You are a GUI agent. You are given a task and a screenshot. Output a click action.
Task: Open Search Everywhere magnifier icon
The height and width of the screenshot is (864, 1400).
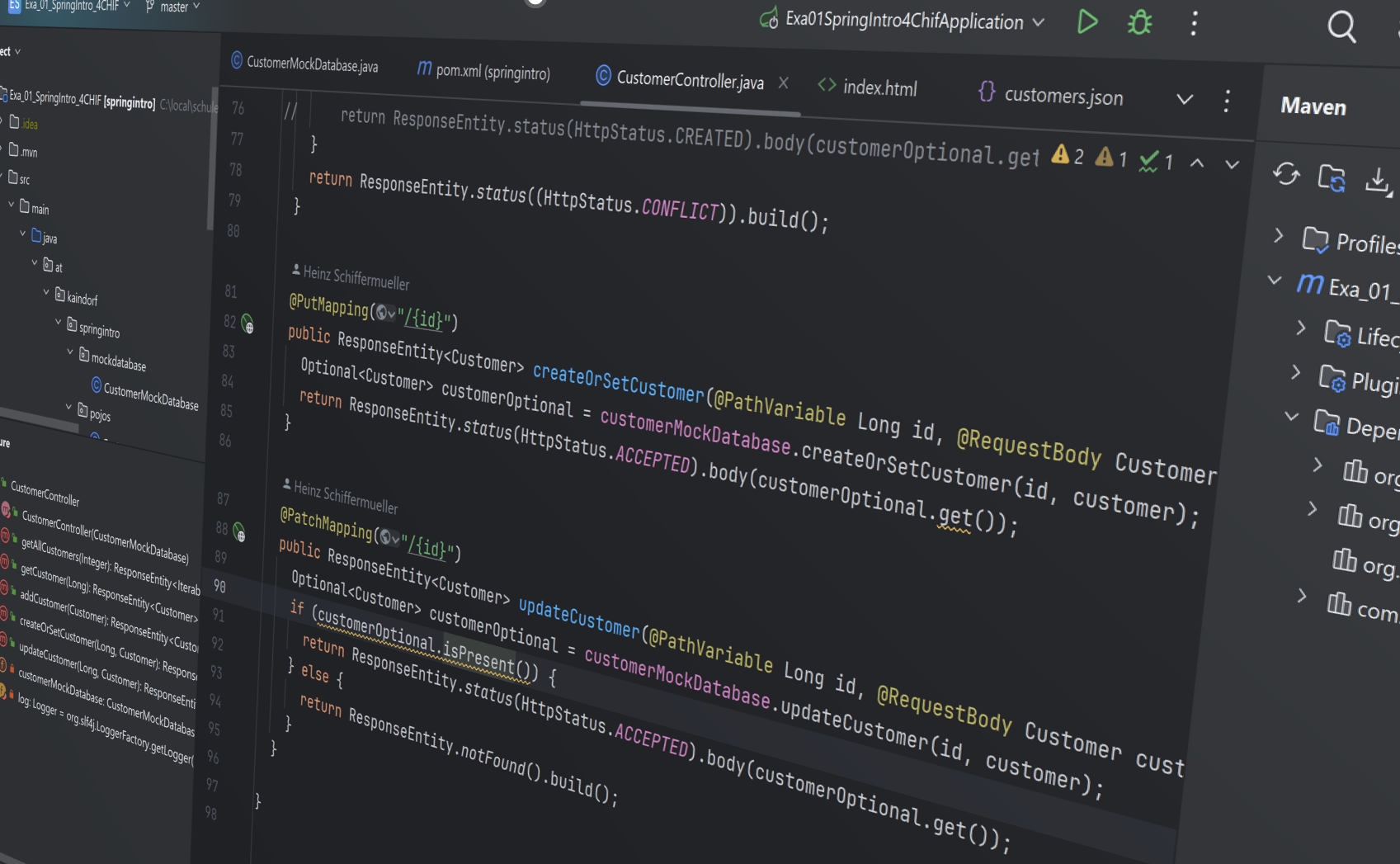point(1341,27)
